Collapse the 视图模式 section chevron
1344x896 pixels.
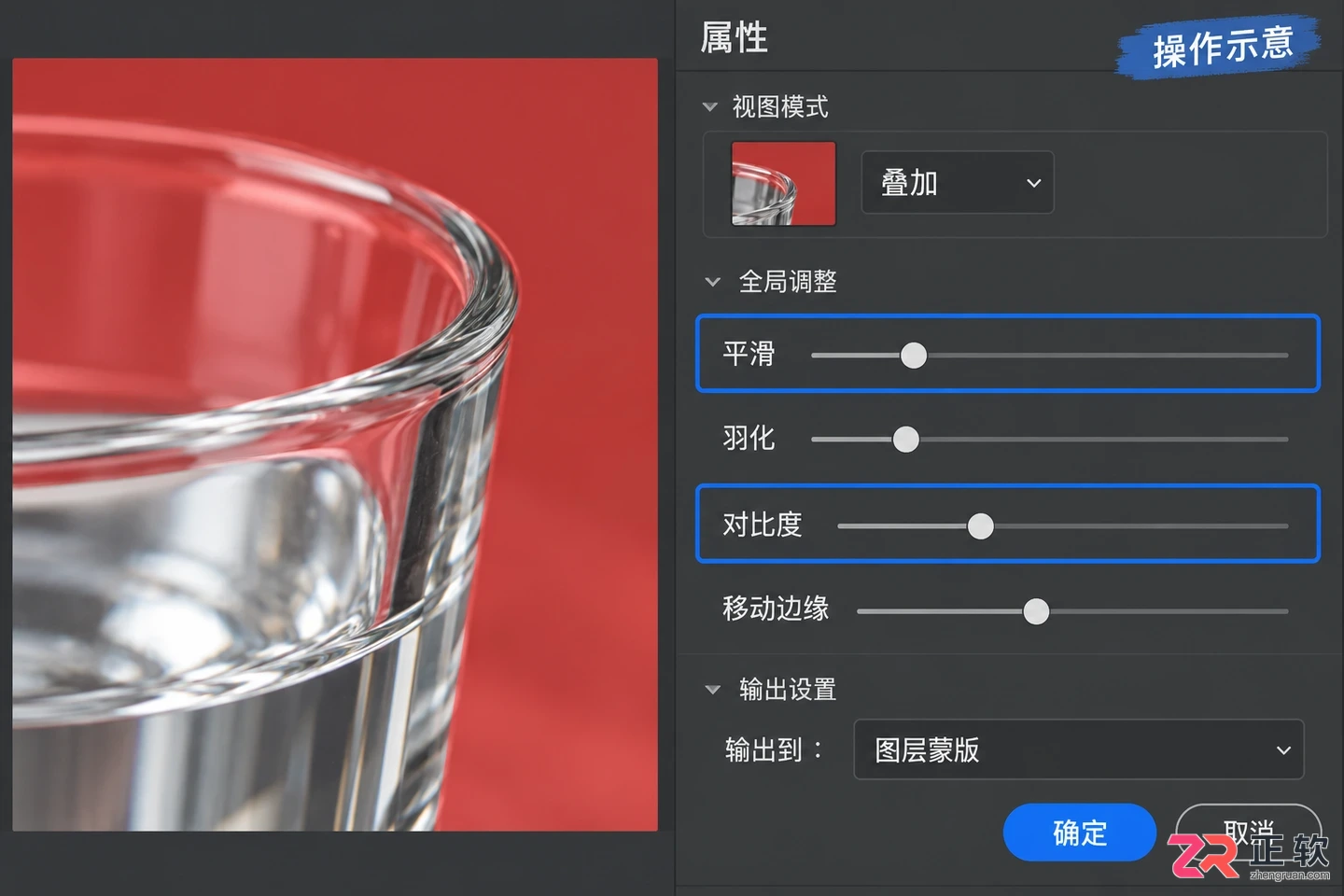(710, 107)
